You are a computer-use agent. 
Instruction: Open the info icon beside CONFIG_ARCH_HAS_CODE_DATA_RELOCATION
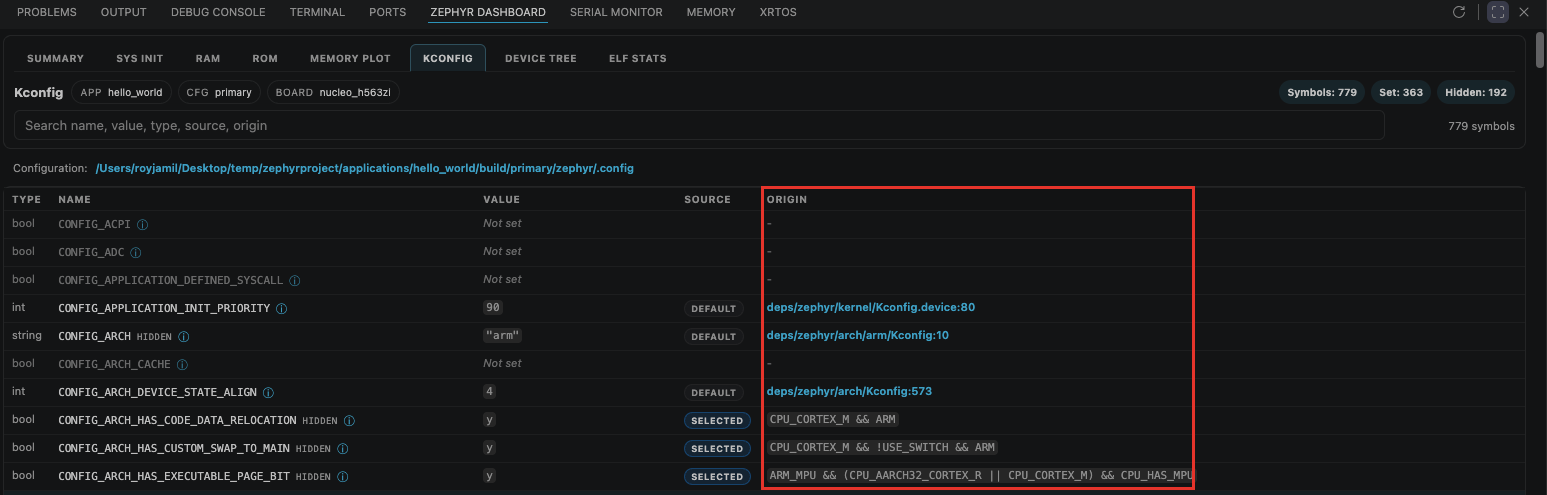(x=350, y=420)
